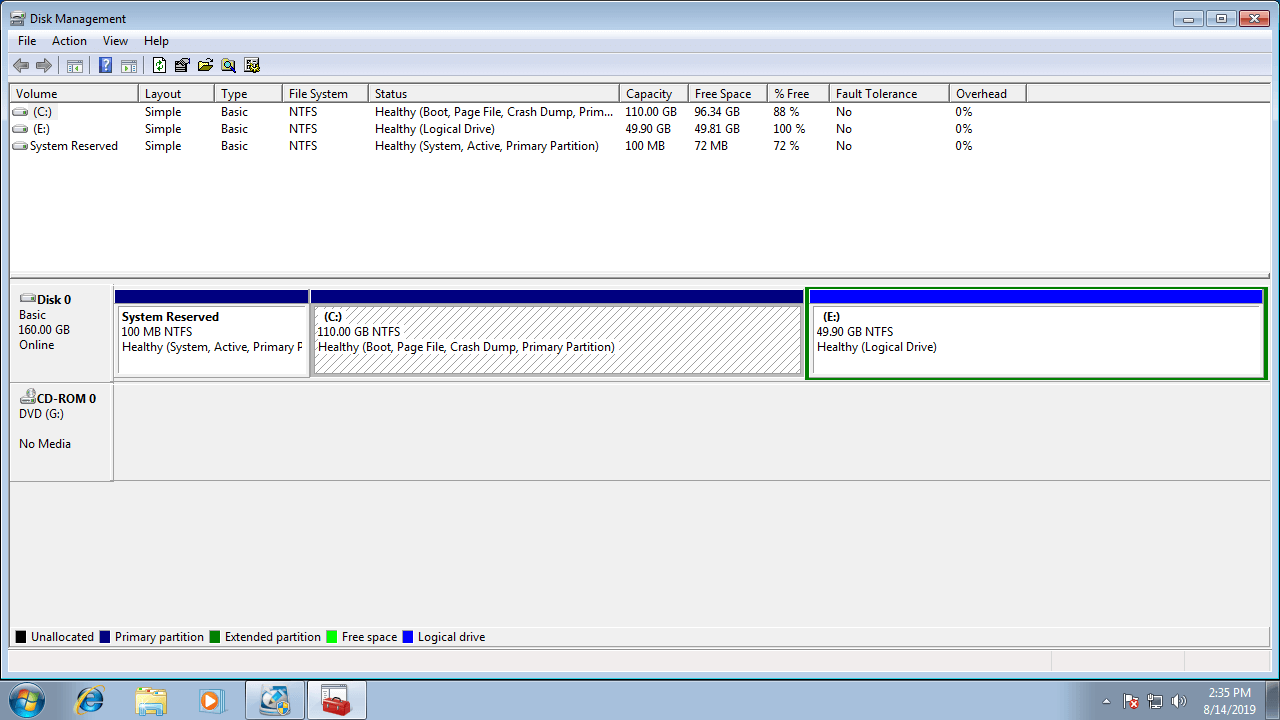Image resolution: width=1280 pixels, height=720 pixels.
Task: Click the Logical drive blue legend swatch
Action: pyautogui.click(x=408, y=637)
